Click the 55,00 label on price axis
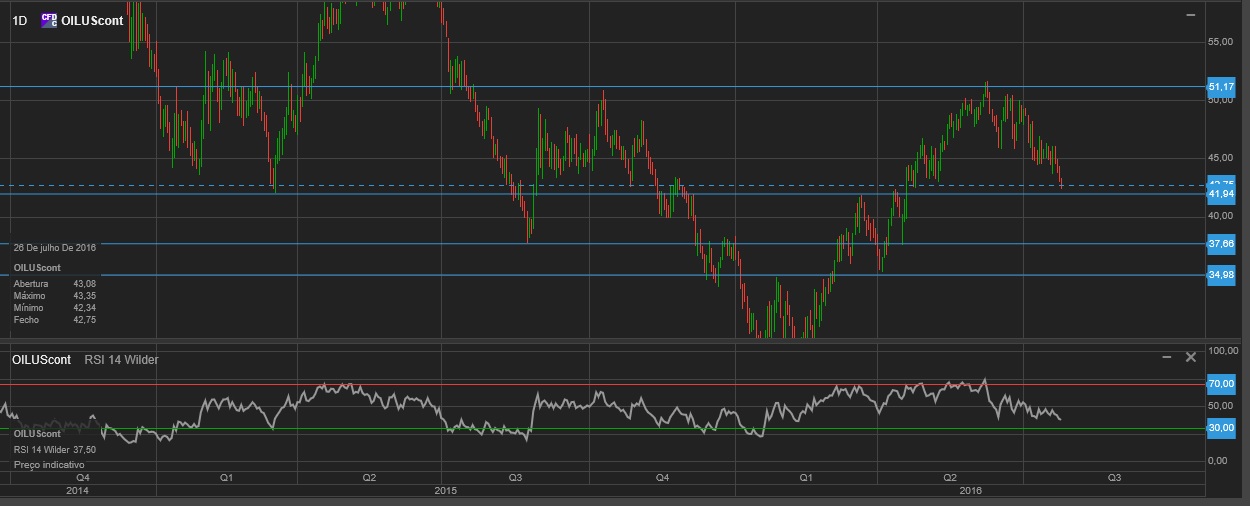This screenshot has width=1250, height=506. [1223, 42]
